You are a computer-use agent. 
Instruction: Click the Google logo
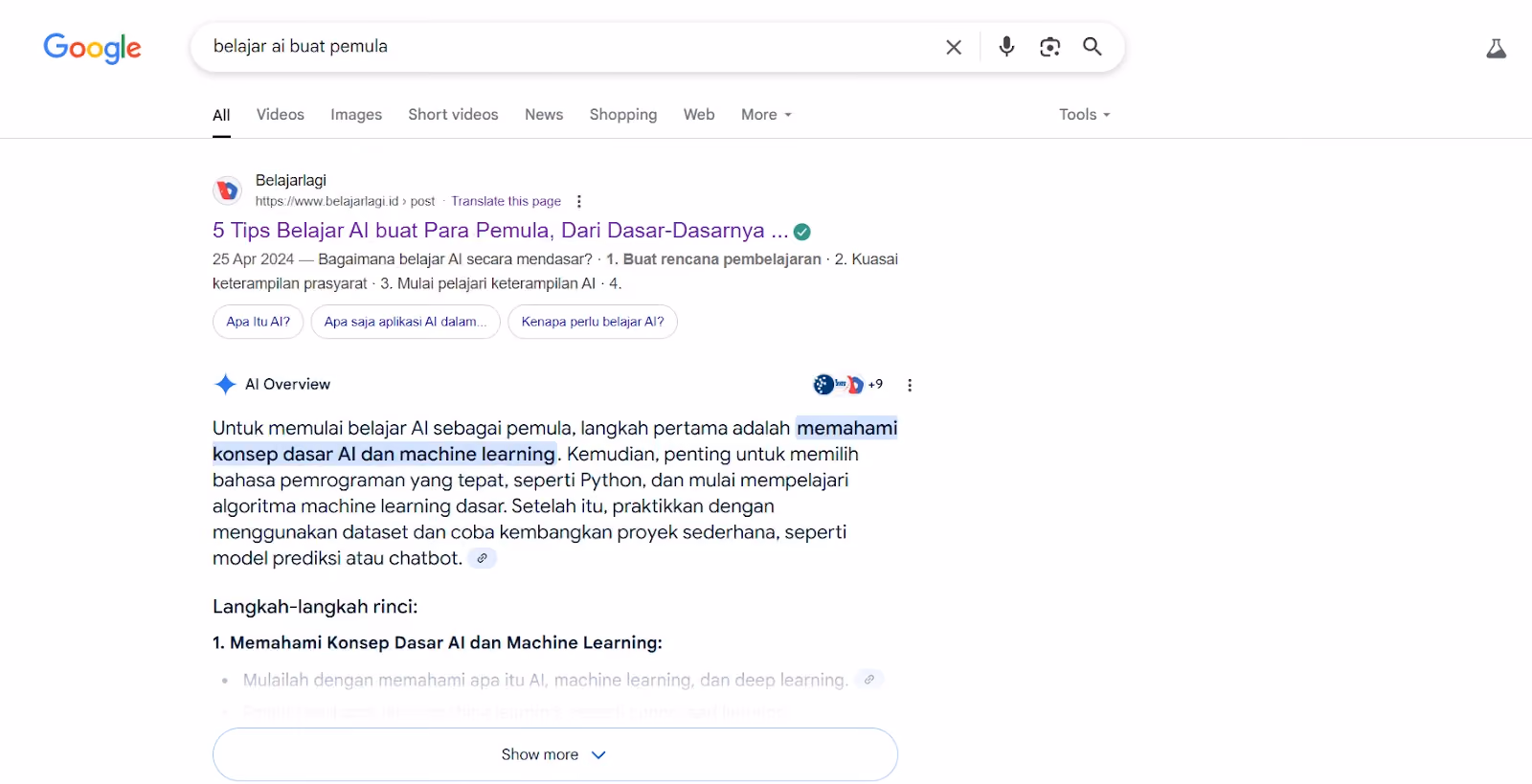(x=92, y=47)
